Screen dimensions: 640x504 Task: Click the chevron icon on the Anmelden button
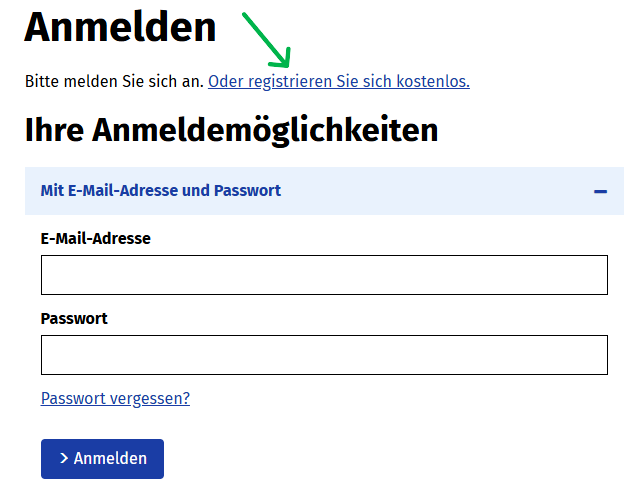64,458
